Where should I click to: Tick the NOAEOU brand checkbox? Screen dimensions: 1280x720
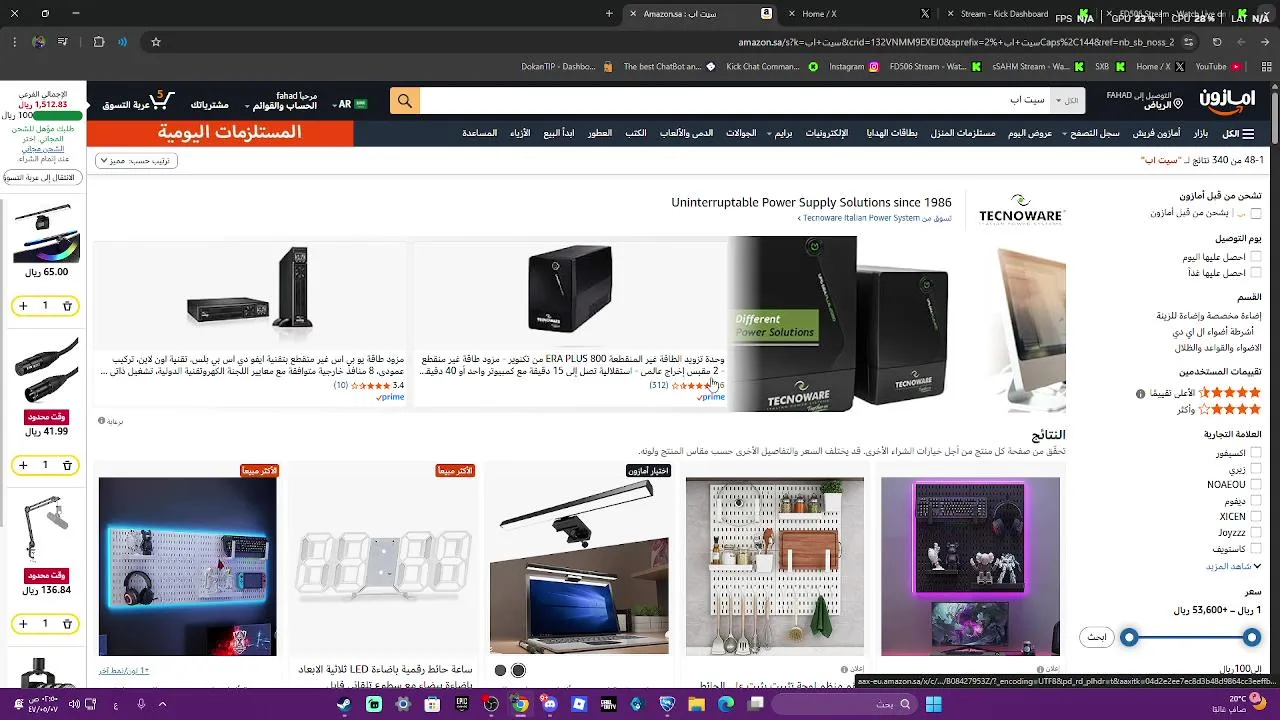(x=1256, y=485)
